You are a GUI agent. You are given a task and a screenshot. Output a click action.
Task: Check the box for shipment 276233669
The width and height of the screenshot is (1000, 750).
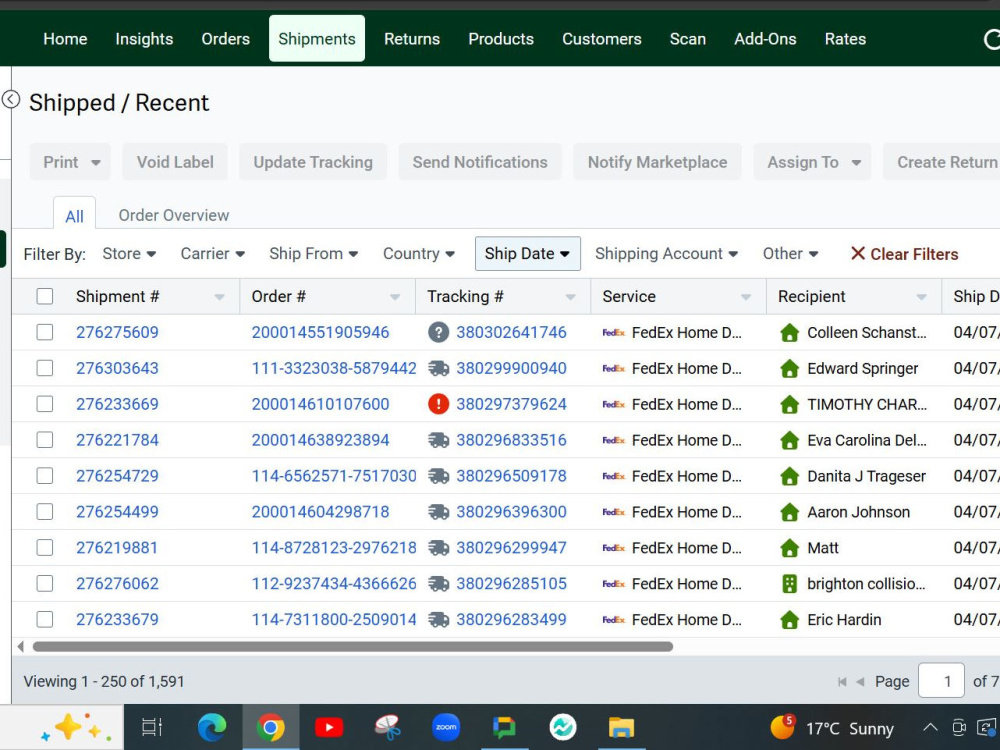click(x=45, y=404)
